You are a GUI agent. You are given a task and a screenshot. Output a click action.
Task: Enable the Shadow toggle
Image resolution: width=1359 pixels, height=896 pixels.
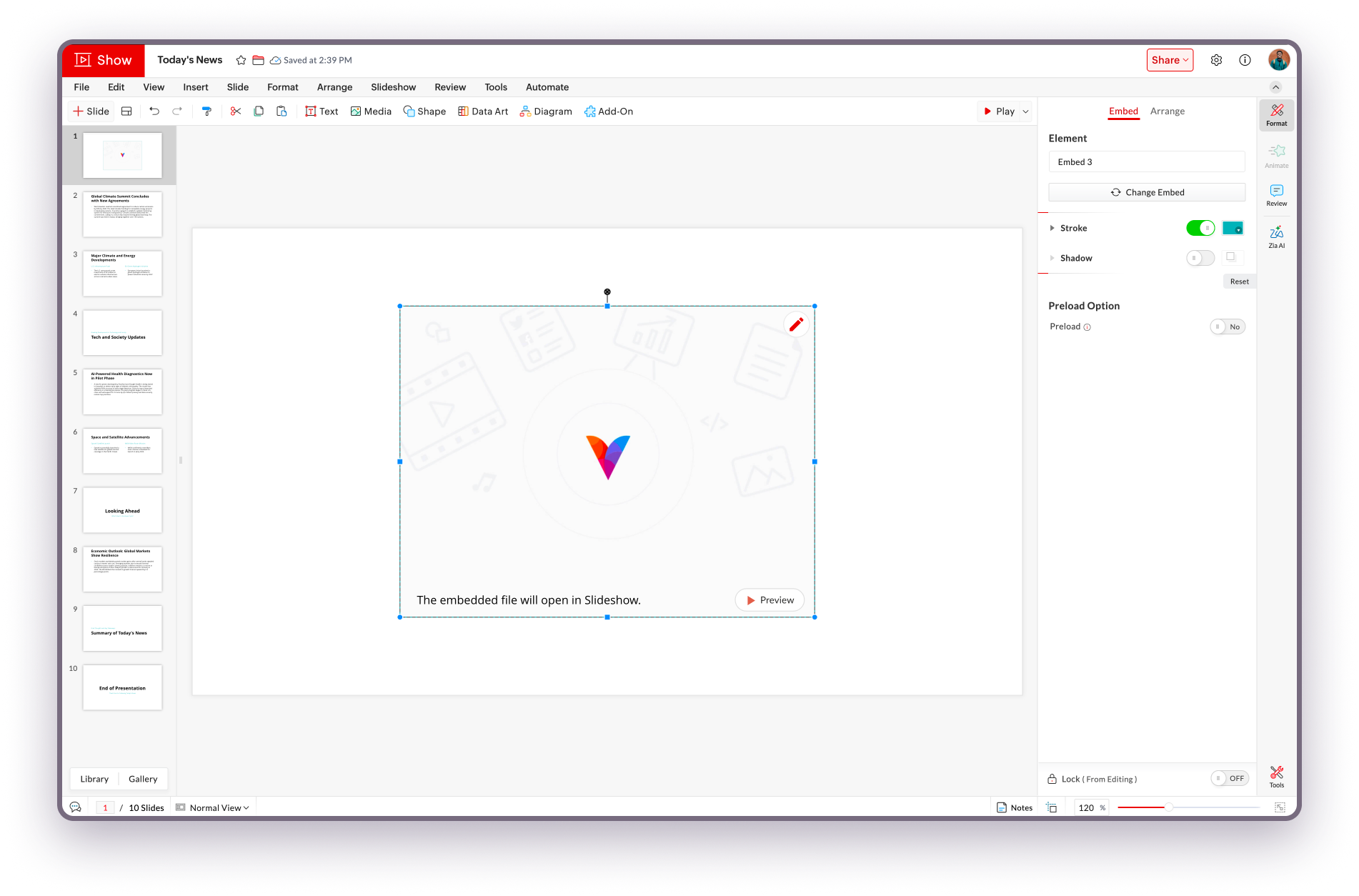point(1200,258)
